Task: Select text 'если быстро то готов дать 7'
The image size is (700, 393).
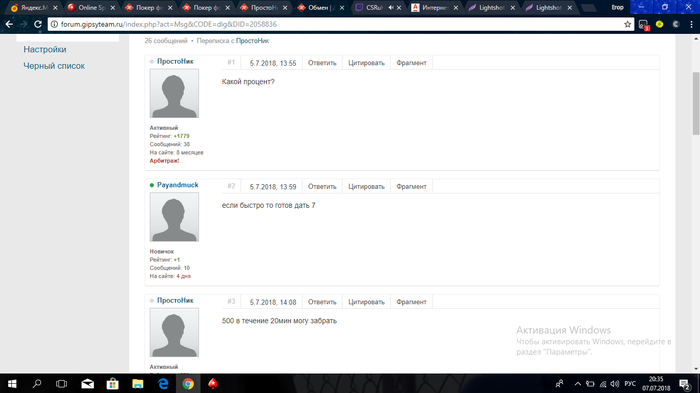Action: pyautogui.click(x=269, y=205)
